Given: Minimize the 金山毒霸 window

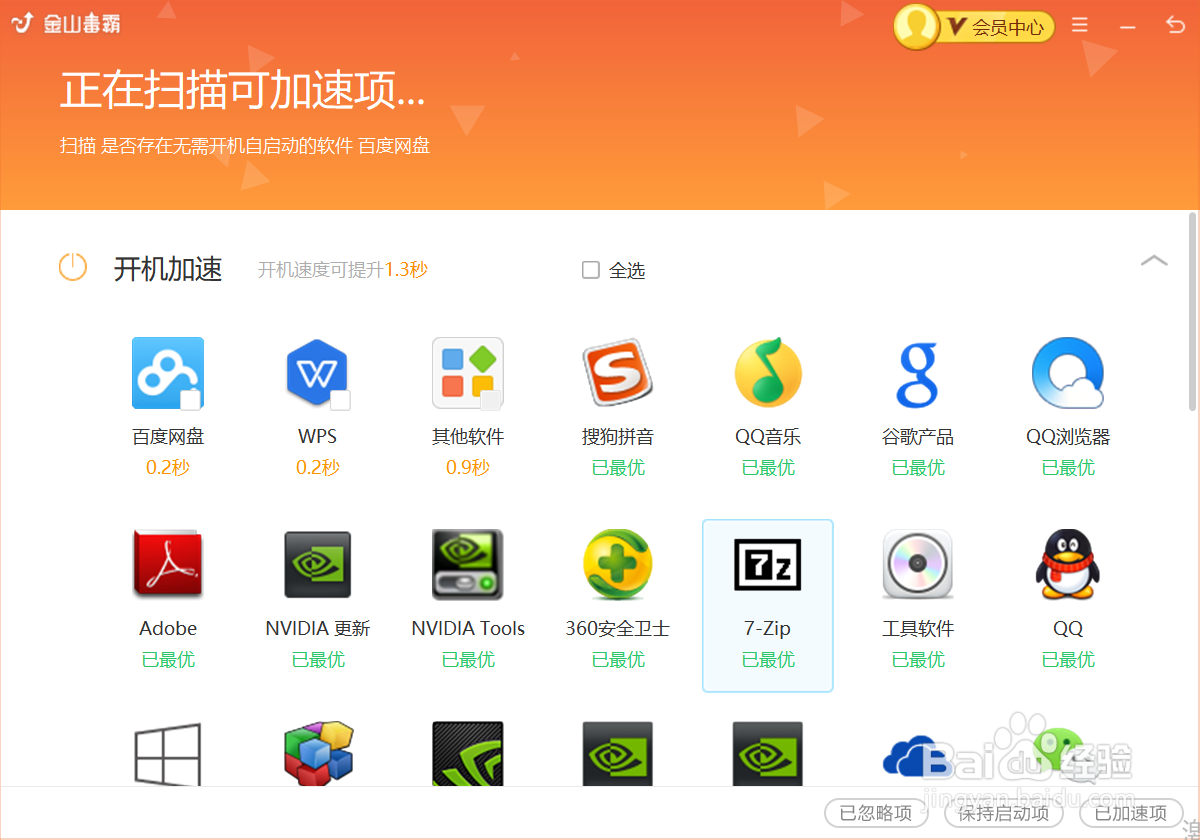Looking at the screenshot, I should tap(1128, 25).
